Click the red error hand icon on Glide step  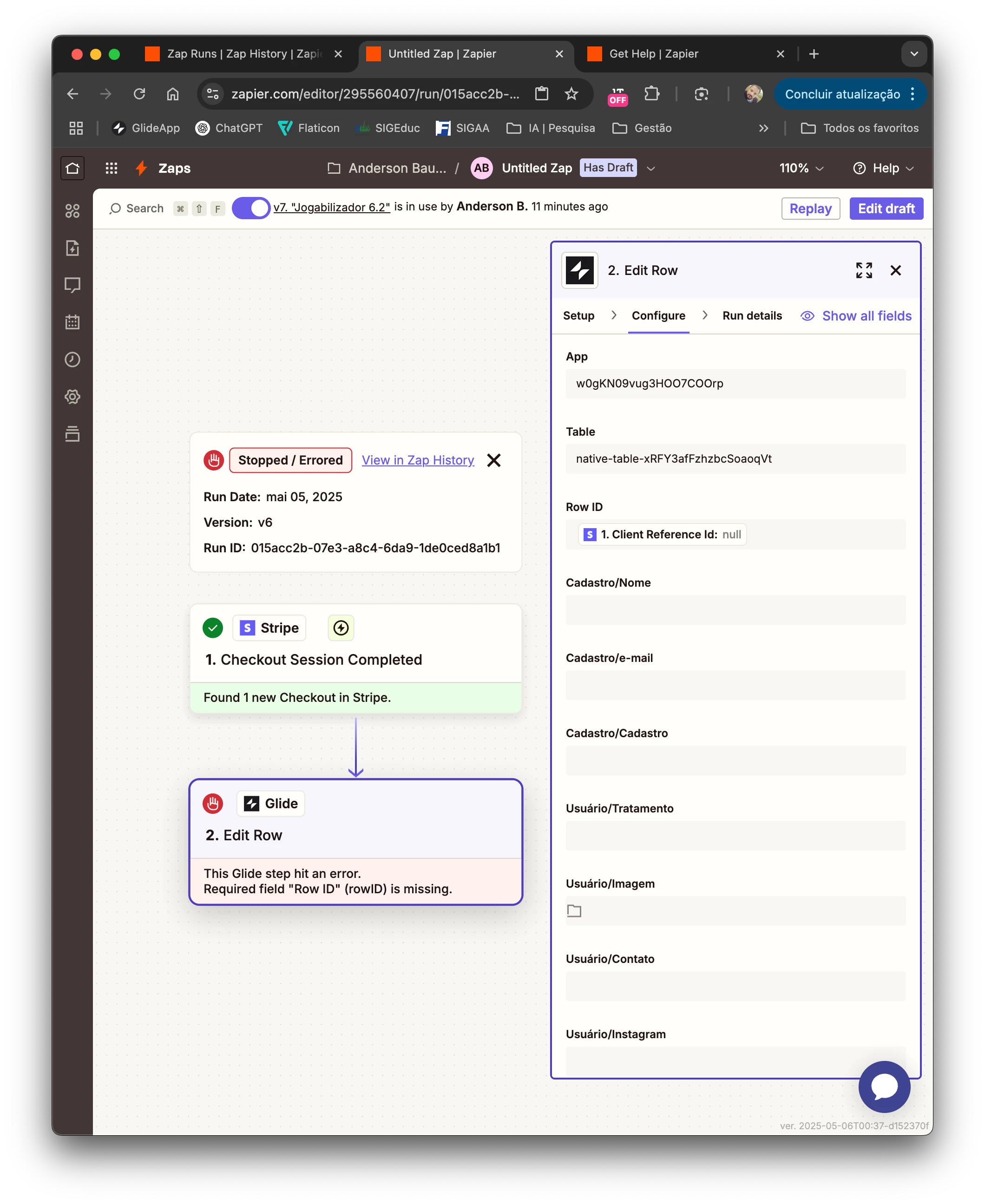[213, 803]
